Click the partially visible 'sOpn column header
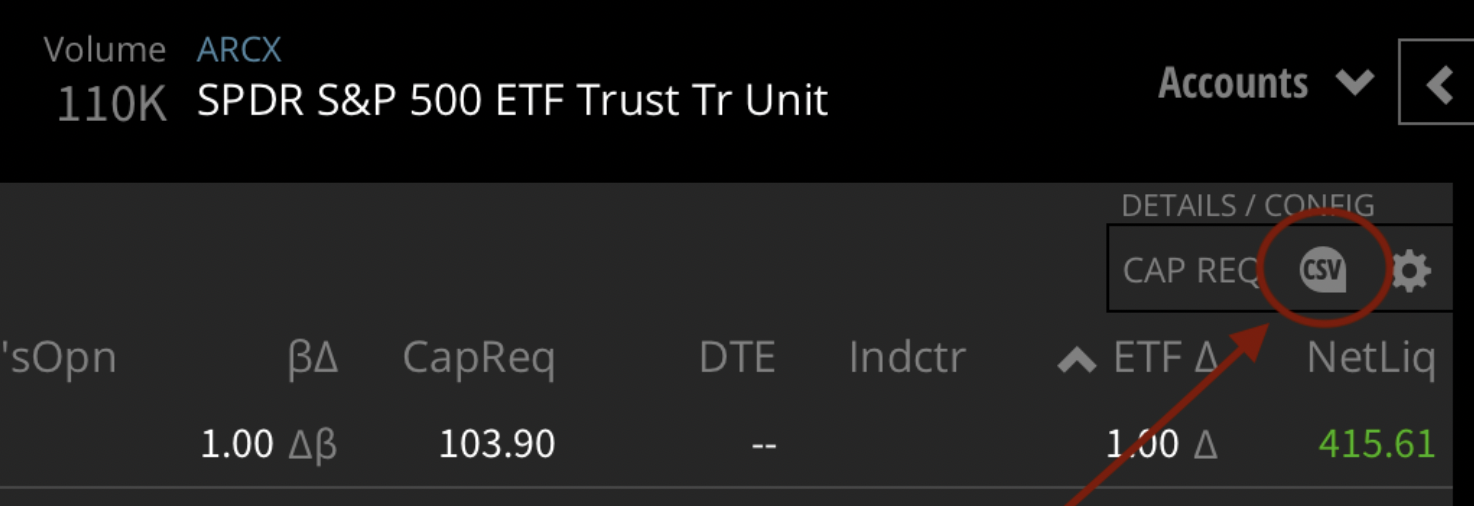Screen dimensions: 1474x506 pos(60,358)
